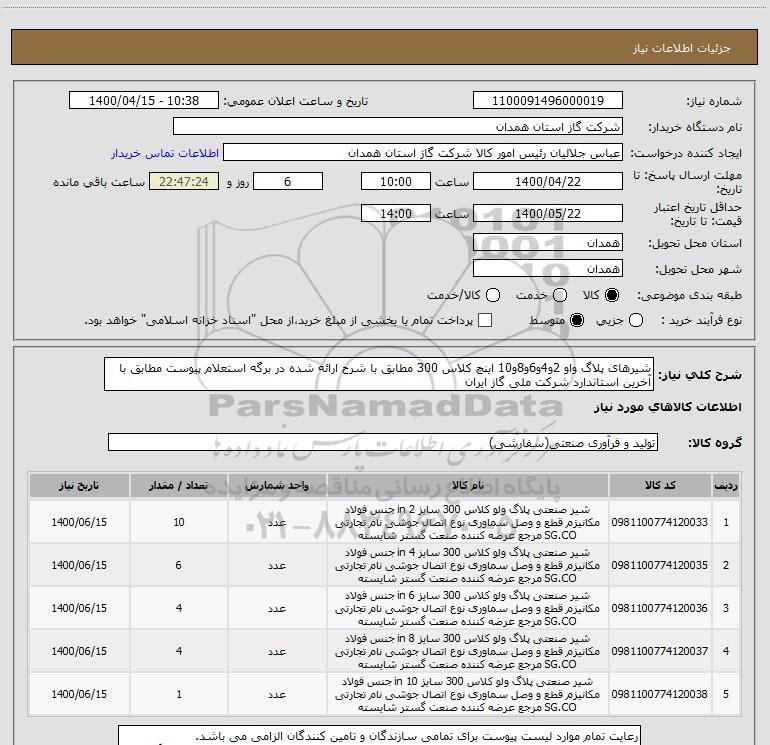Select the خدمت radio button
This screenshot has width=770, height=745.
[560, 295]
